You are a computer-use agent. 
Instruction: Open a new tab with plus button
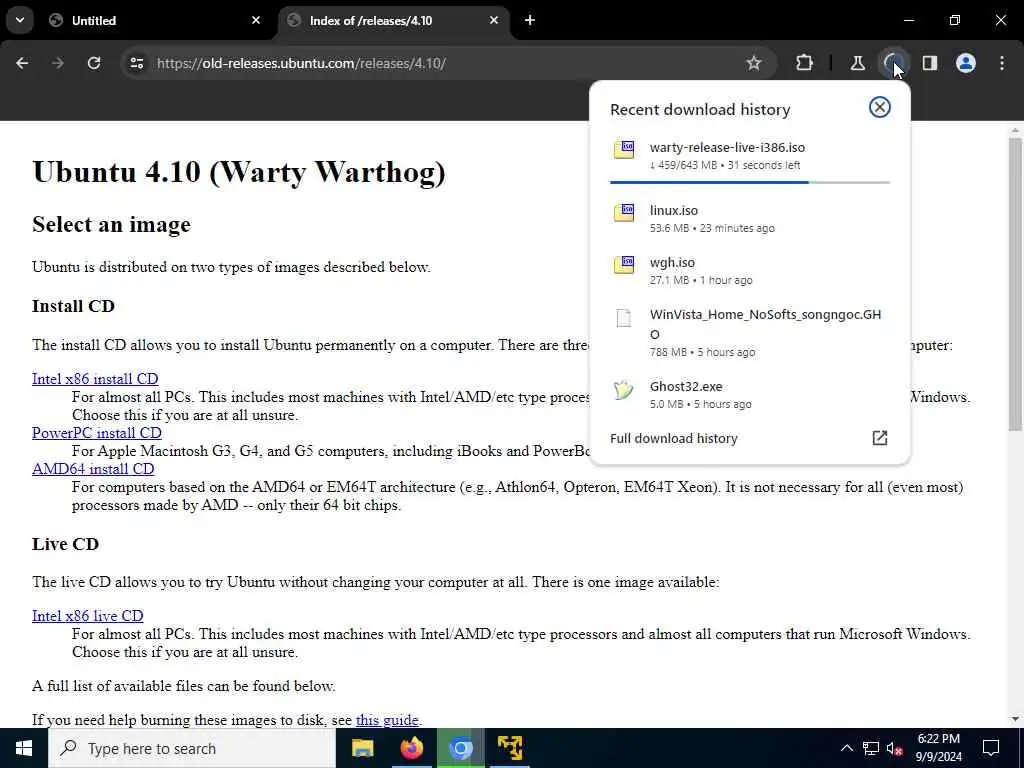pyautogui.click(x=530, y=20)
